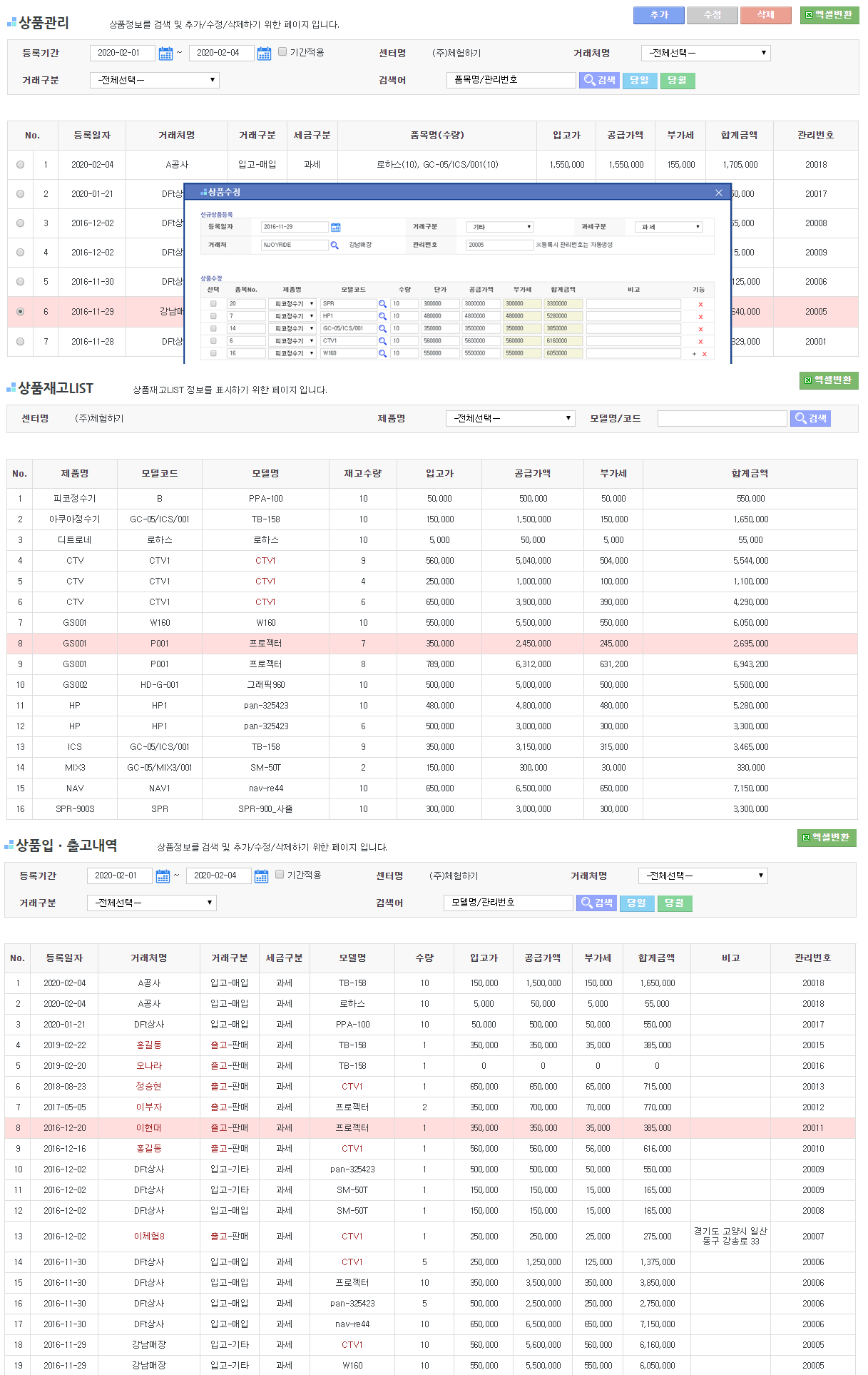
Task: Export 상품재고LIST with 엑셀변환 button
Action: point(828,380)
